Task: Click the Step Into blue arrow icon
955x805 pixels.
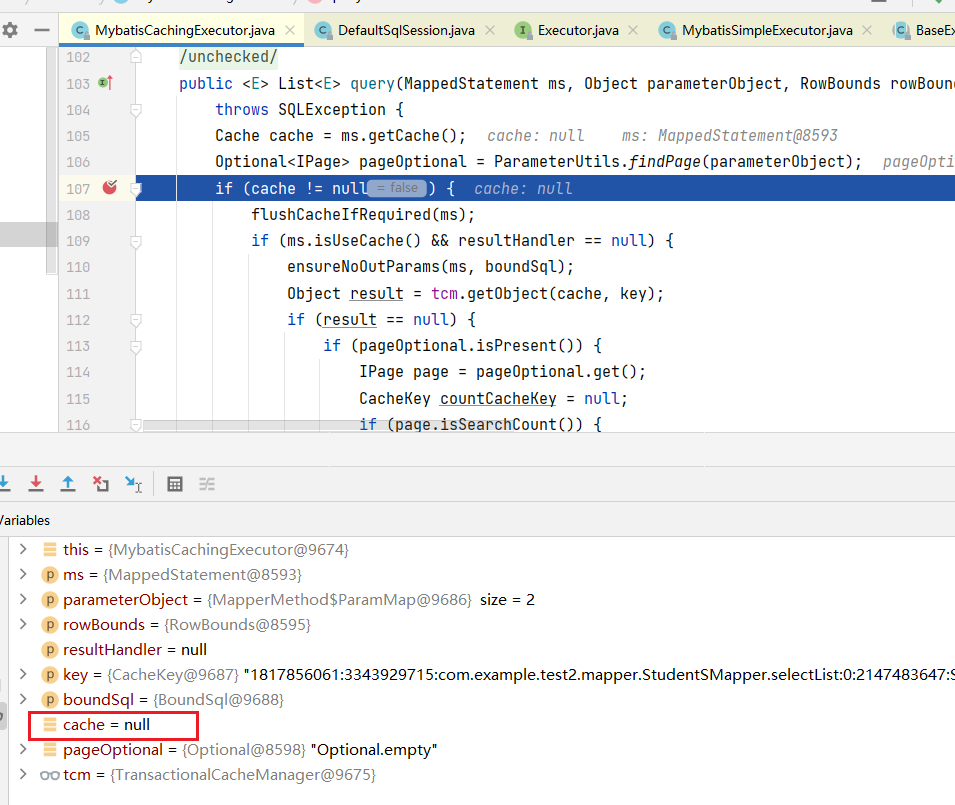Action: coord(4,484)
